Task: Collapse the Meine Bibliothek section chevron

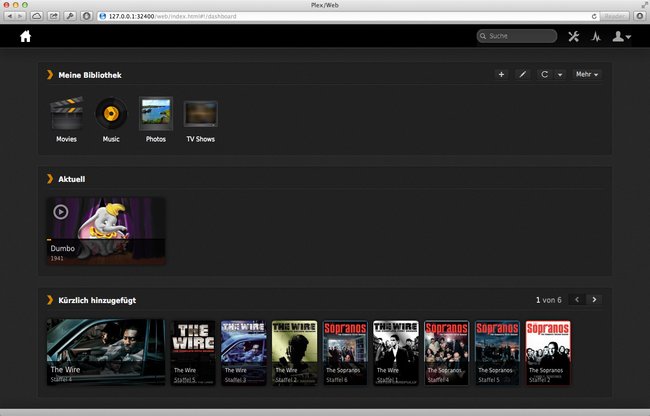Action: point(50,75)
